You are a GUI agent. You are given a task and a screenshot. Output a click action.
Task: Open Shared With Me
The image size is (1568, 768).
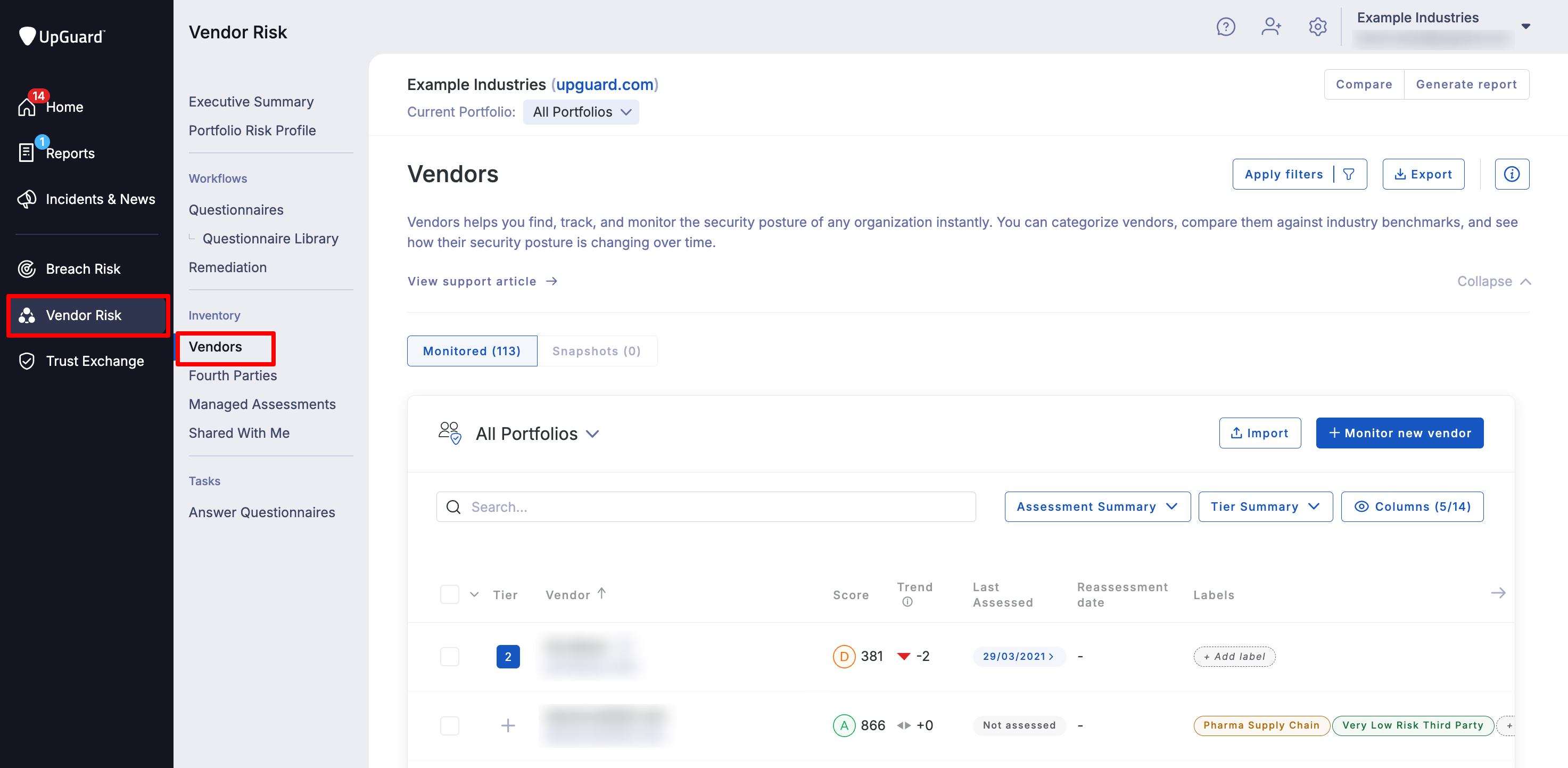coord(239,433)
